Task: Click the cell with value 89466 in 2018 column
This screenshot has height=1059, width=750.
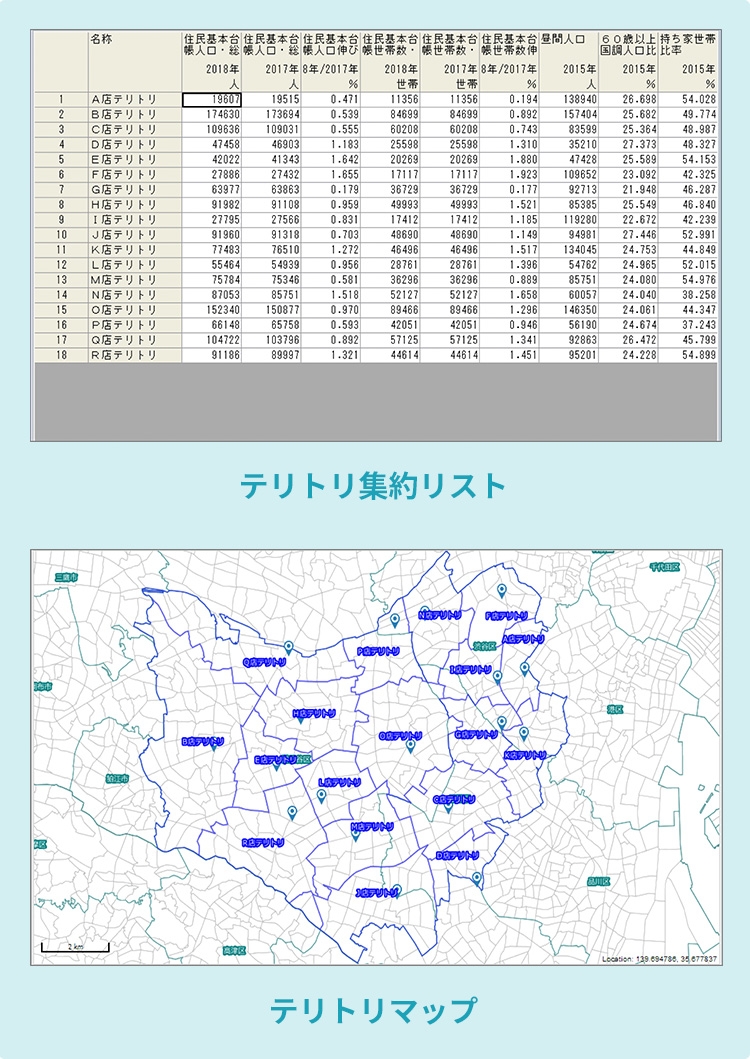Action: [390, 310]
